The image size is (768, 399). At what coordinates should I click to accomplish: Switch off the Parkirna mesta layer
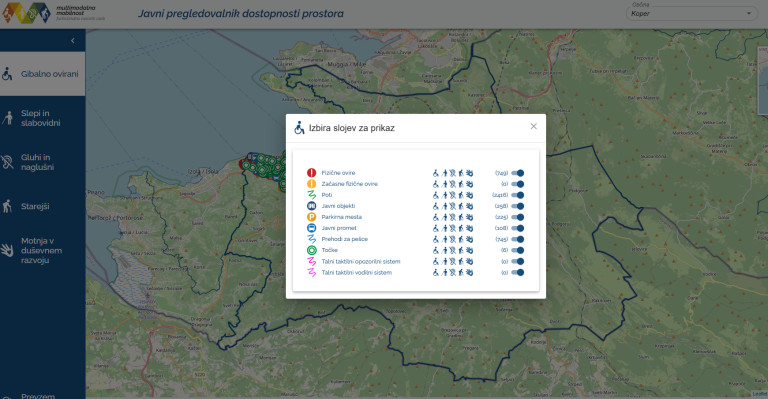click(518, 217)
